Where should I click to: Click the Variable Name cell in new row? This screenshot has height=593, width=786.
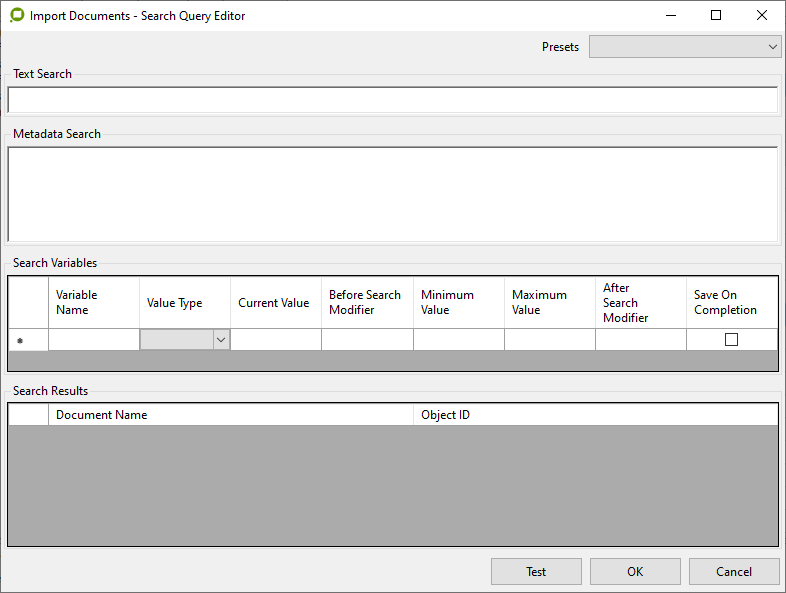point(93,340)
